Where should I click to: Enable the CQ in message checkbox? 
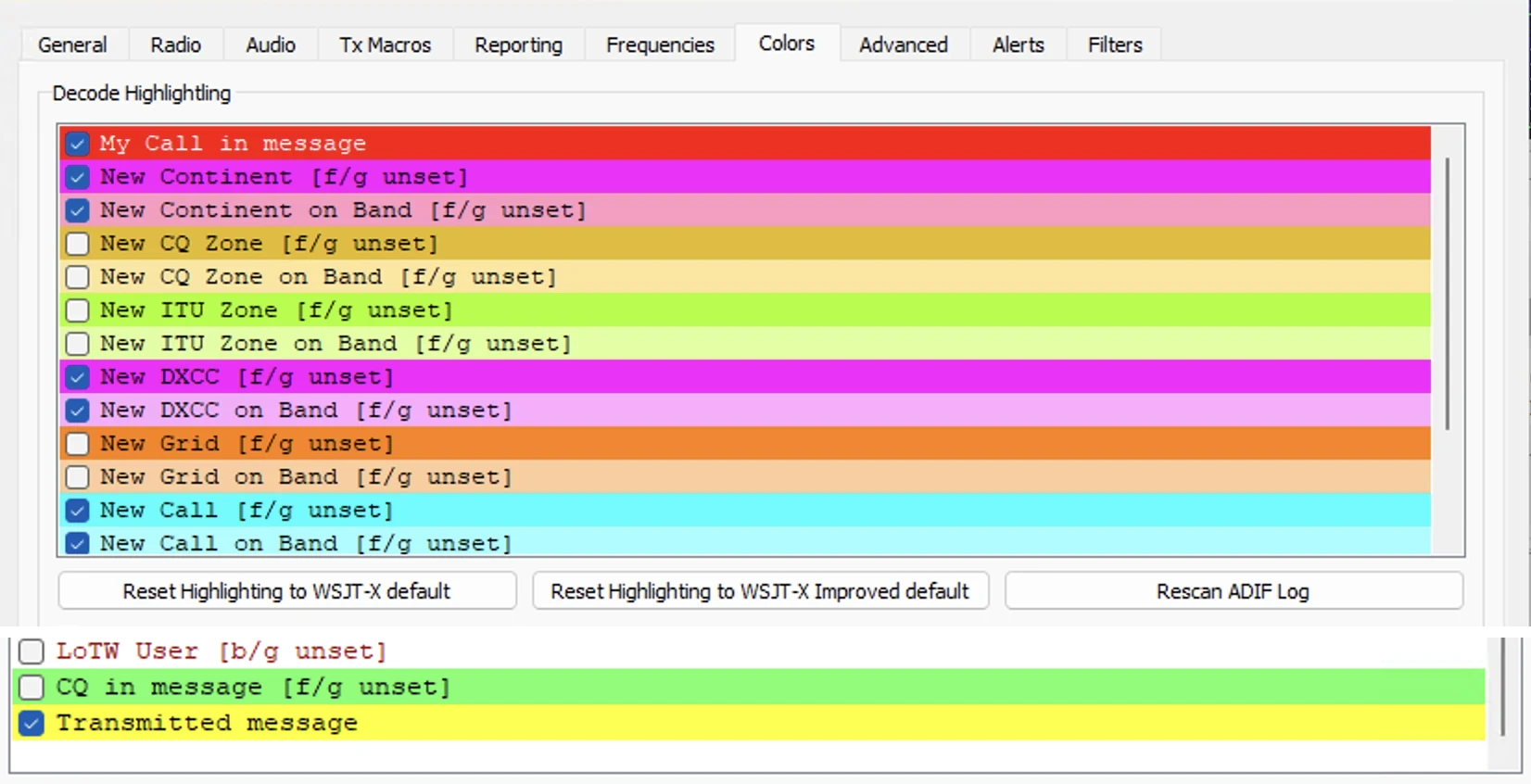(x=32, y=687)
